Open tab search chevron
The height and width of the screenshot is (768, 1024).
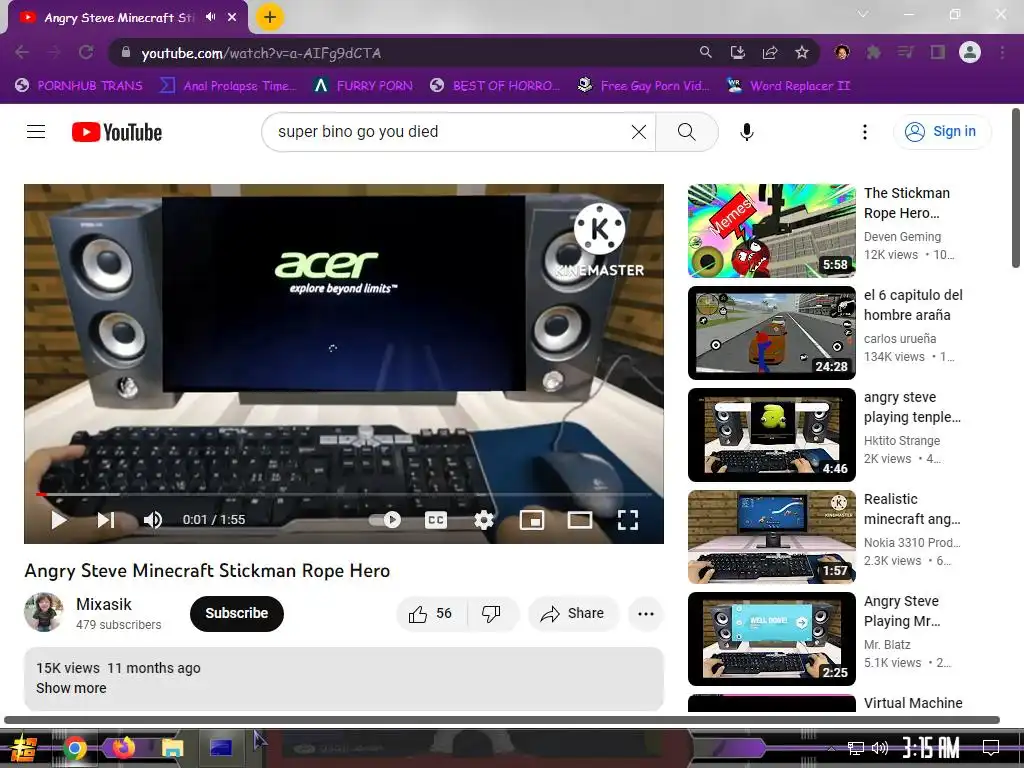click(863, 14)
